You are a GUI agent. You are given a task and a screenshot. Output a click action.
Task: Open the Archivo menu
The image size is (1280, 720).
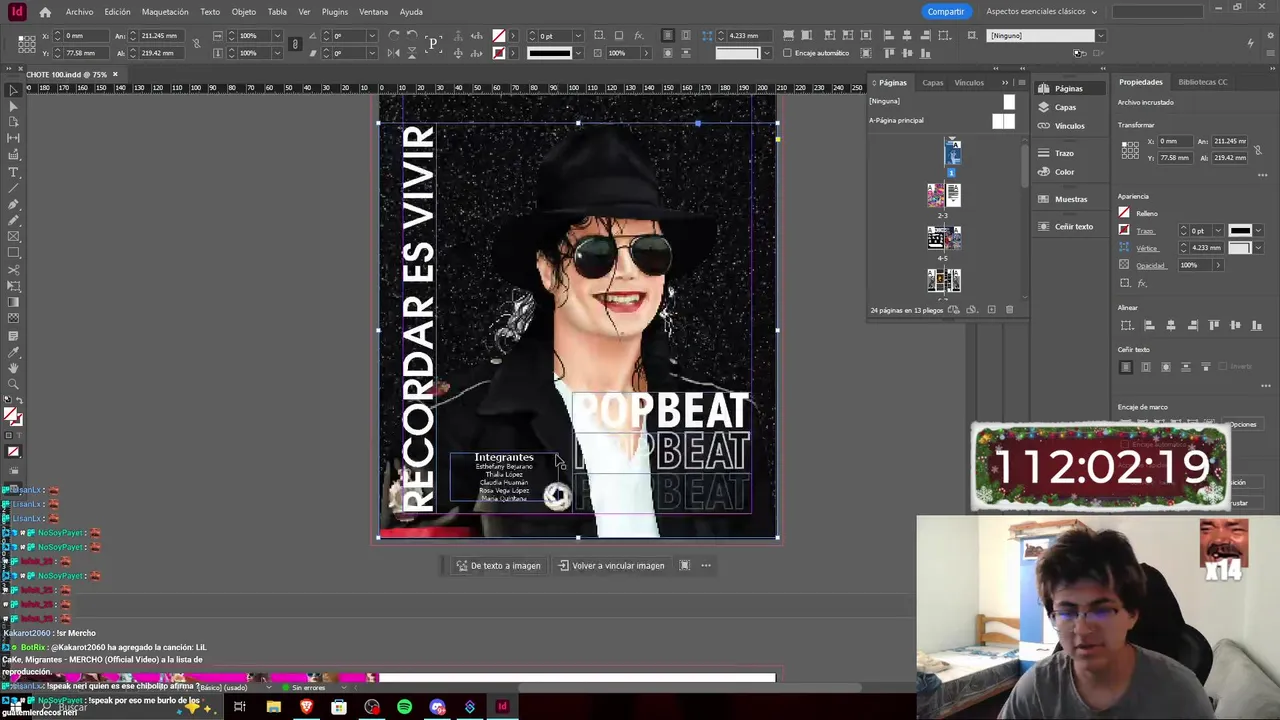click(79, 12)
